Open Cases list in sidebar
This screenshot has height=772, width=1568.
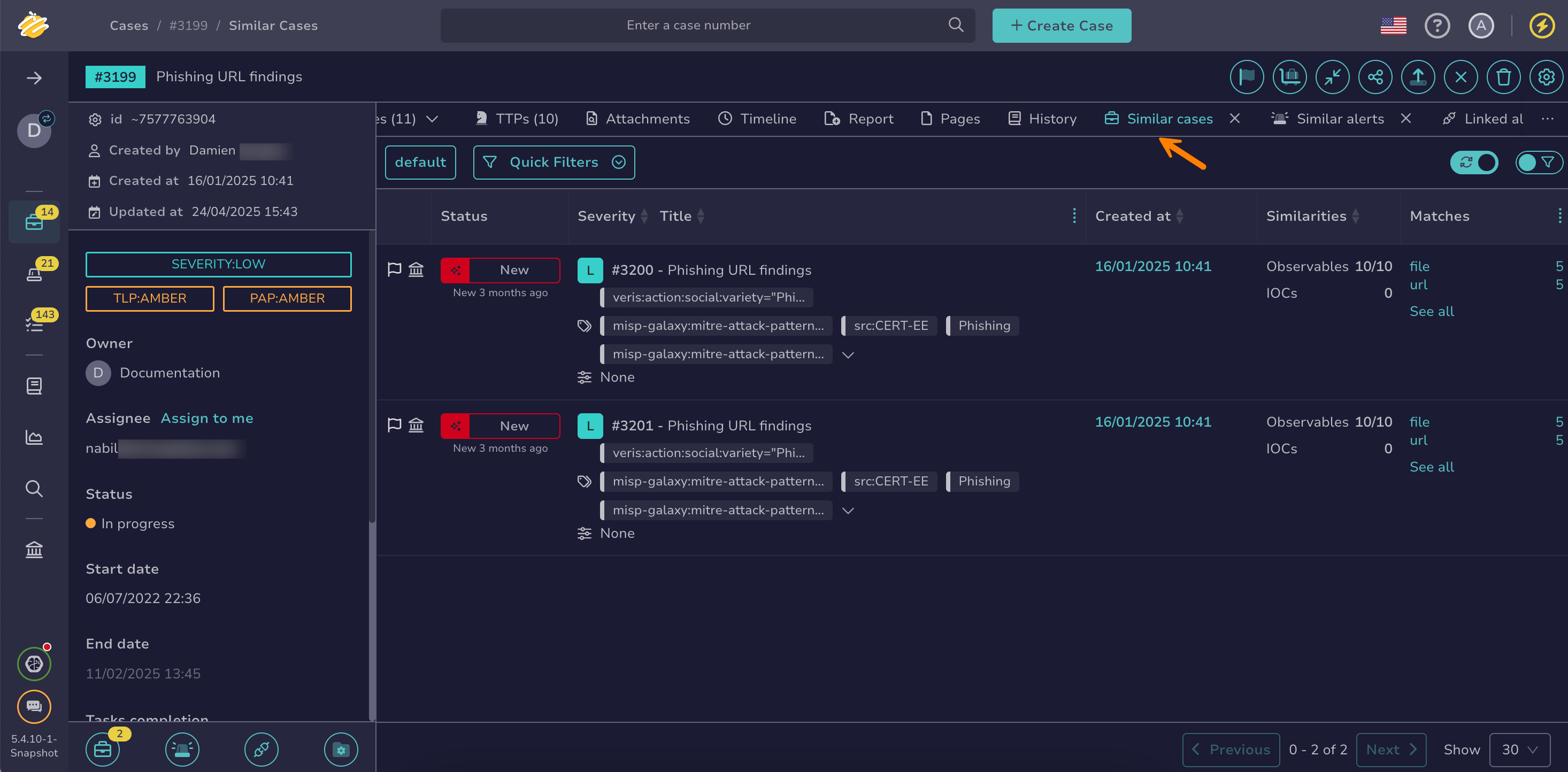point(34,222)
